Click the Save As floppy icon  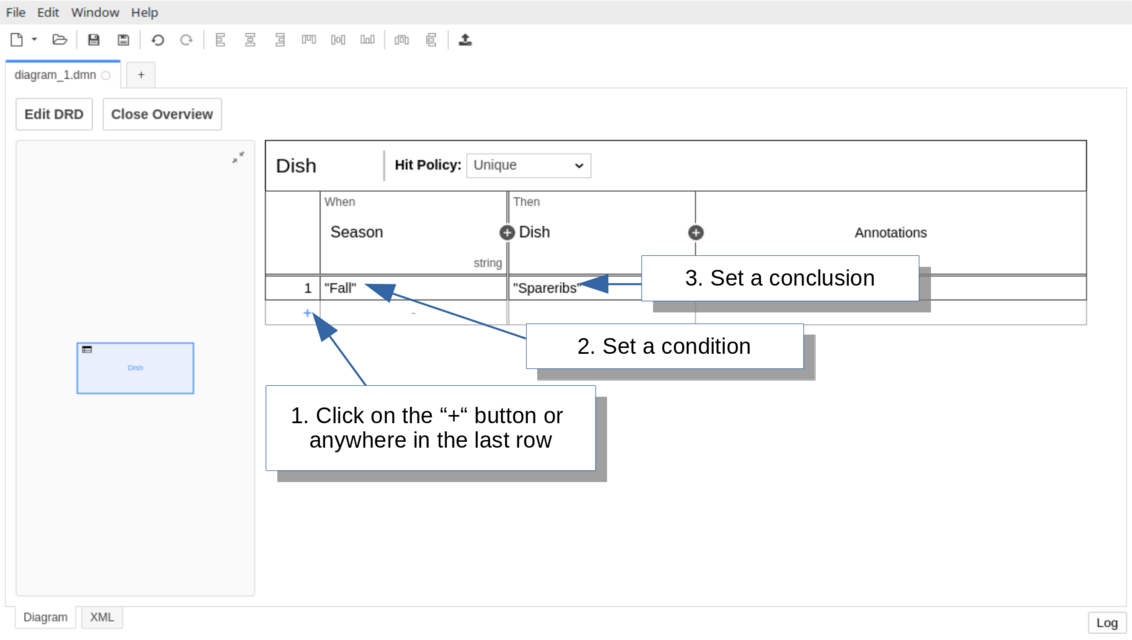point(123,40)
